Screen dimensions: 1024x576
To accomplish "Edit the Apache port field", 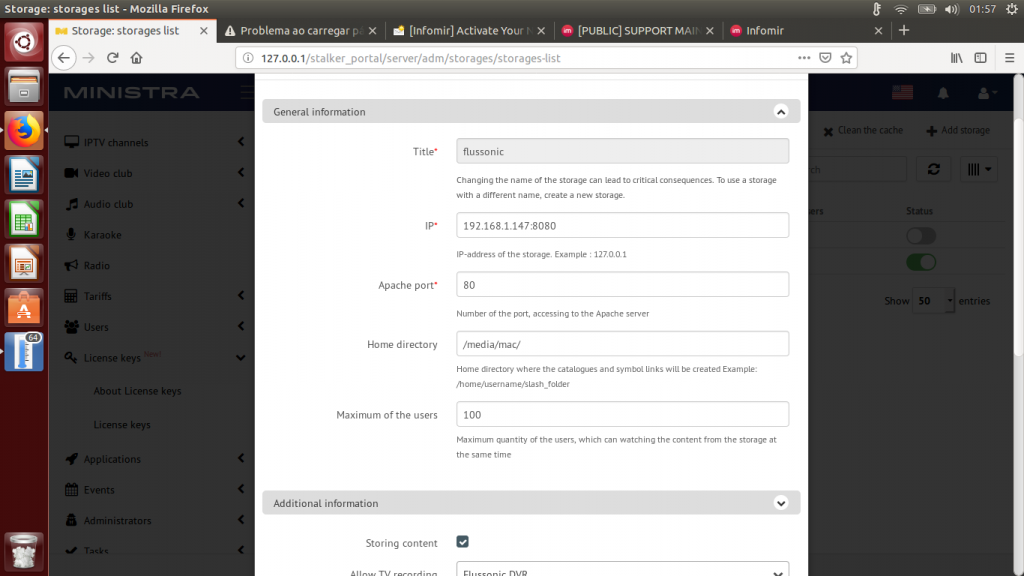I will click(622, 285).
